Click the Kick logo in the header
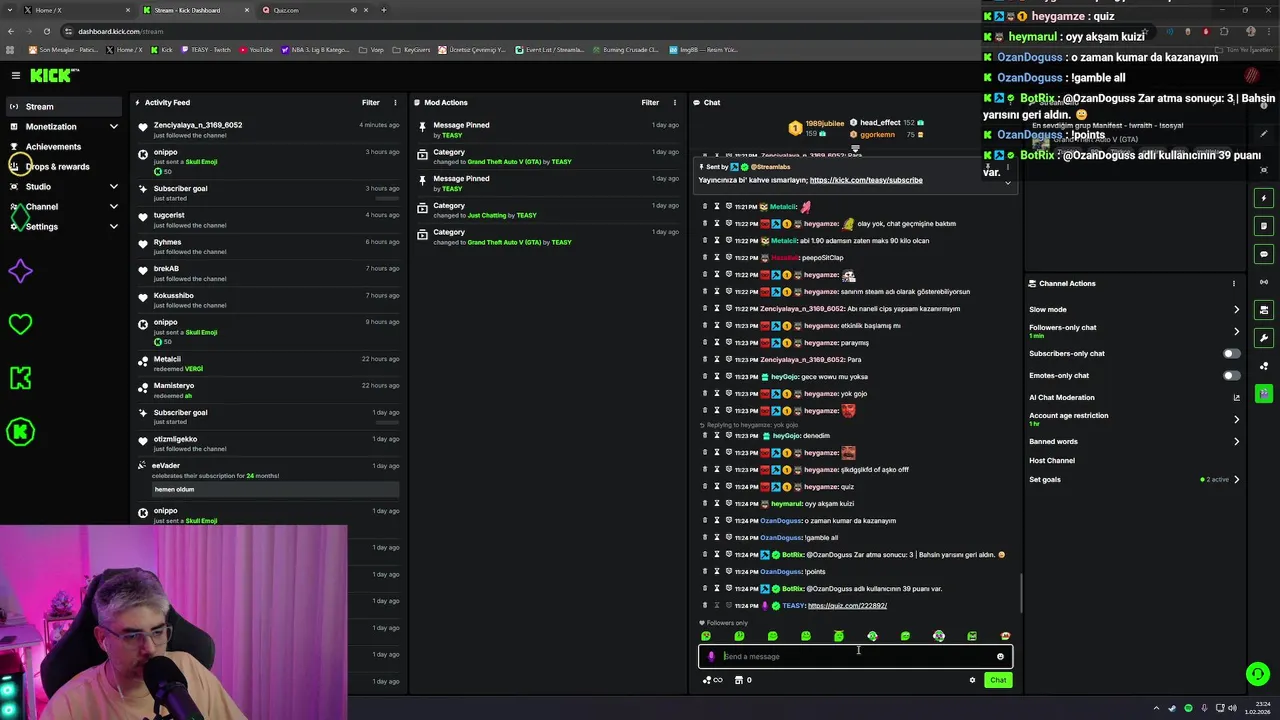Viewport: 1280px width, 720px height. [x=52, y=75]
